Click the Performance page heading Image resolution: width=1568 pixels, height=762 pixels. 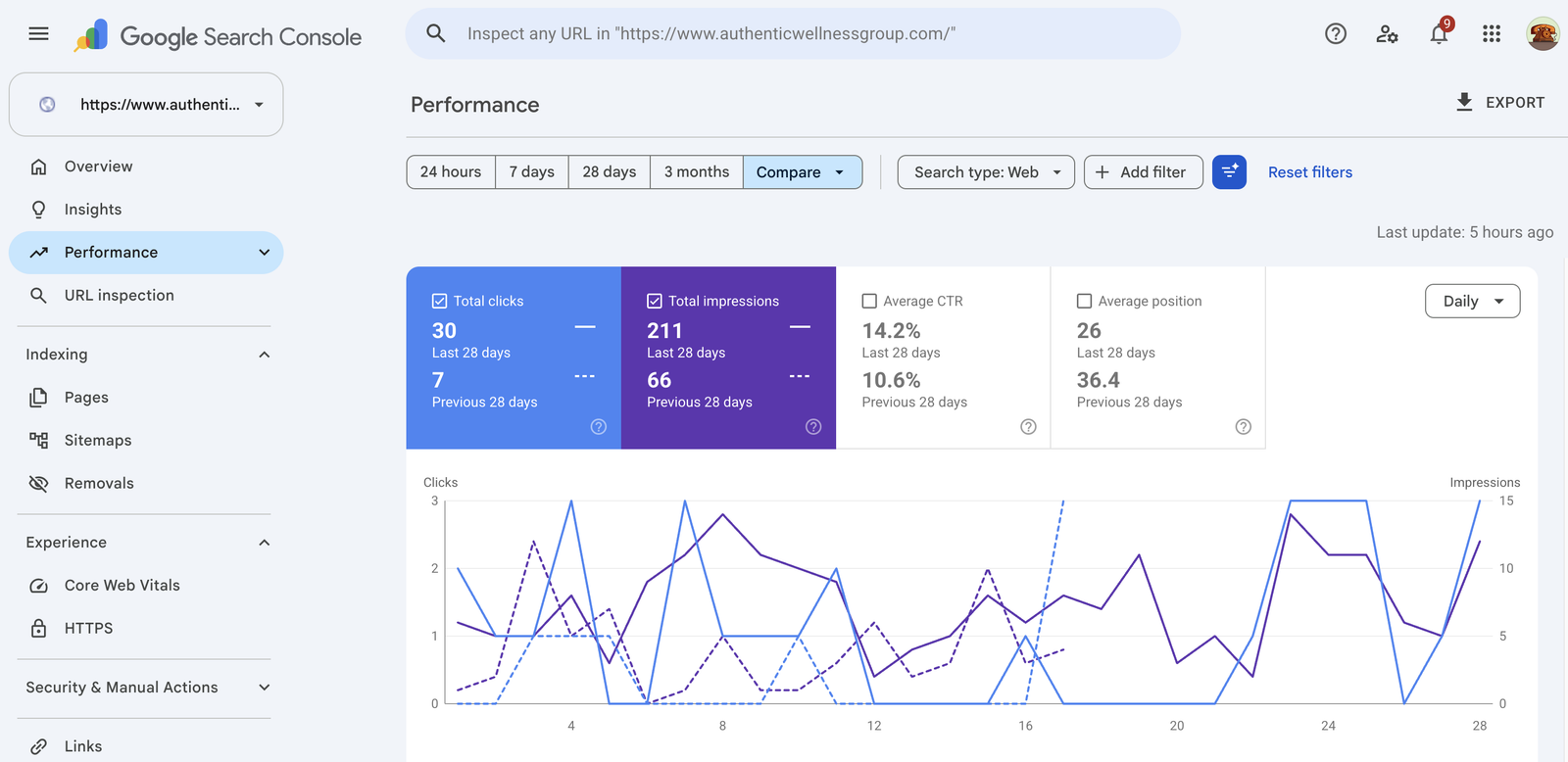pyautogui.click(x=475, y=105)
